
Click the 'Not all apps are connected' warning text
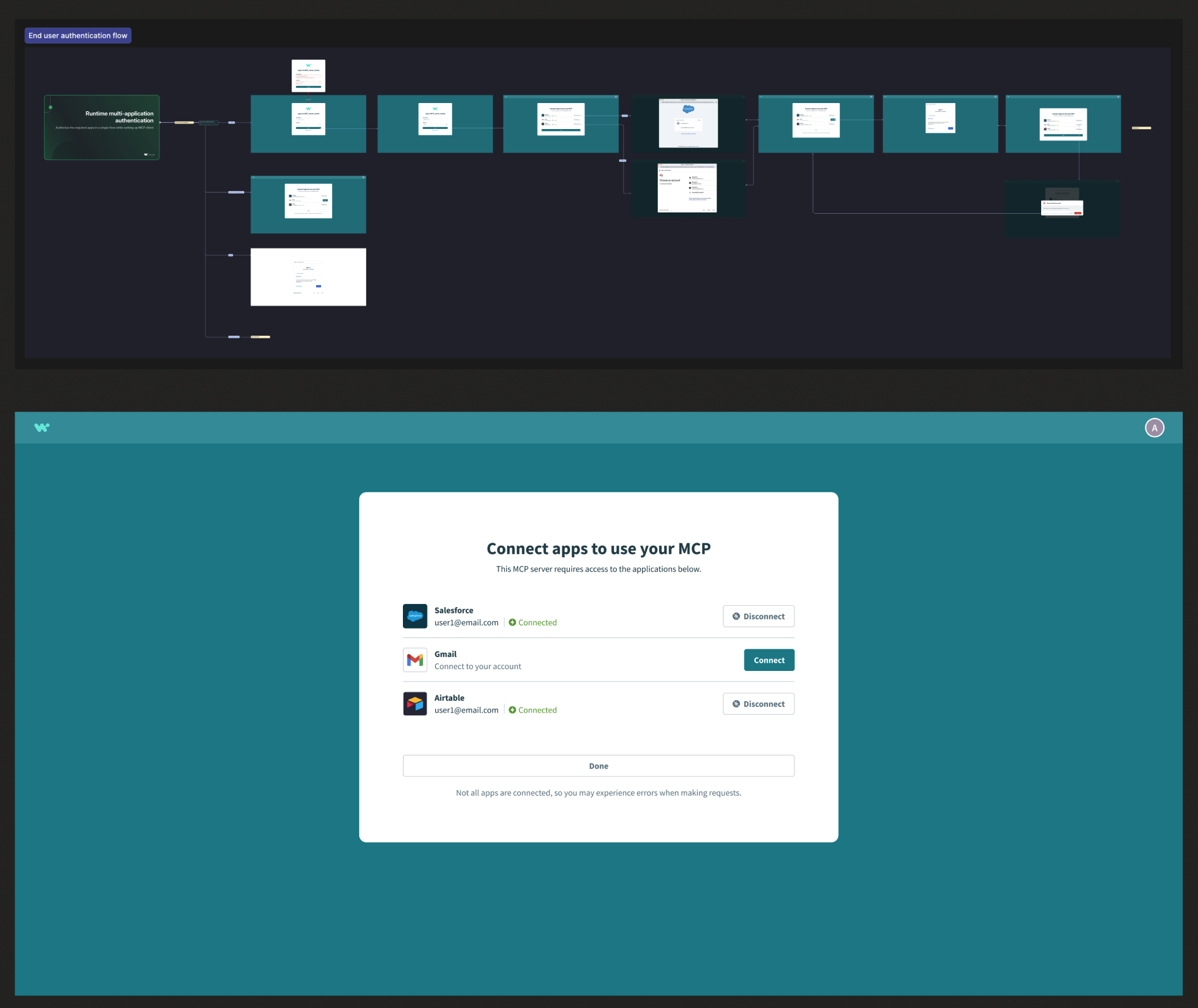tap(598, 792)
